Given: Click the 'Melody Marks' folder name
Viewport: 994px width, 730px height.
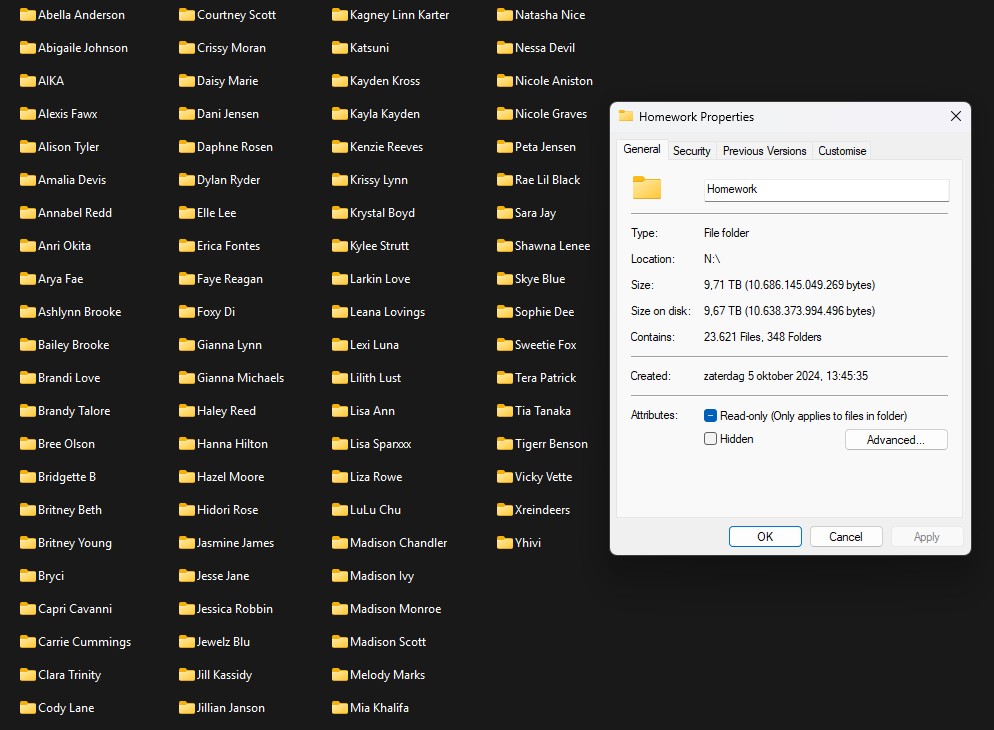Looking at the screenshot, I should 387,674.
